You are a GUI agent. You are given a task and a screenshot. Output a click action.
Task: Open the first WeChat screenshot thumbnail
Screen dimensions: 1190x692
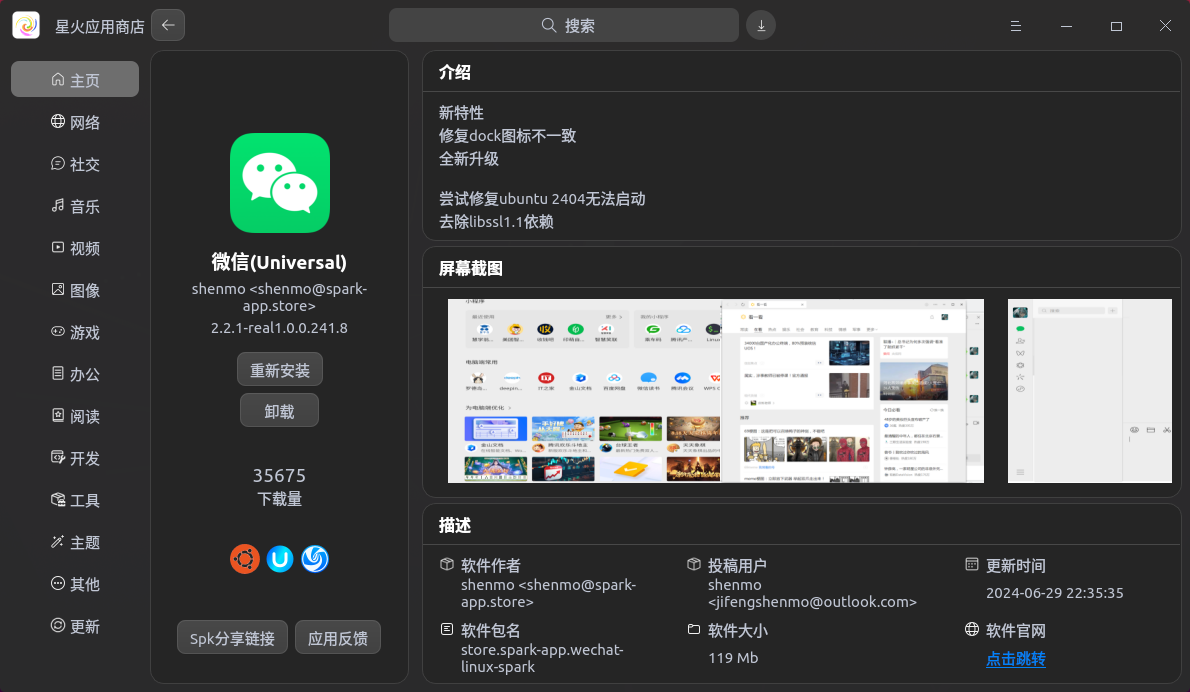pos(716,391)
